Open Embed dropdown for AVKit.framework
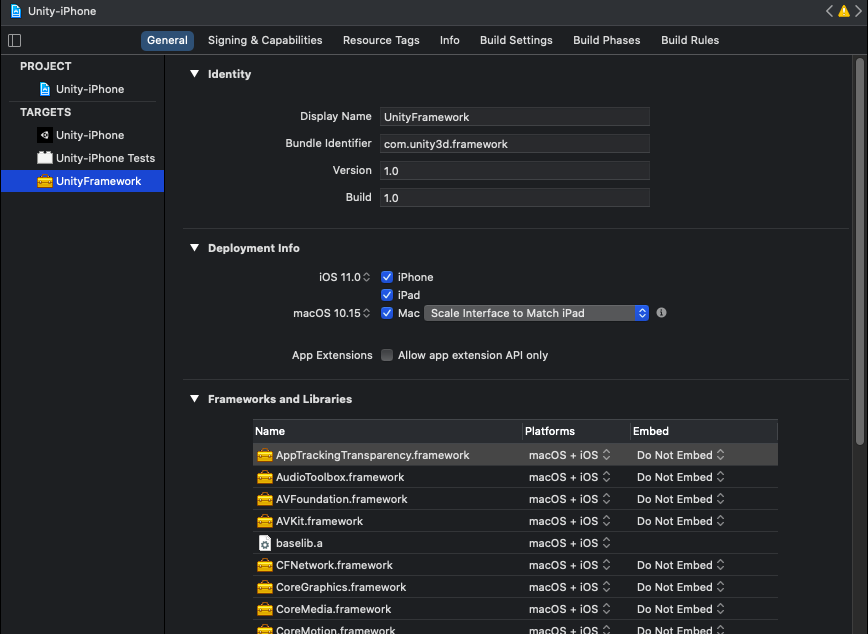868x634 pixels. (680, 521)
